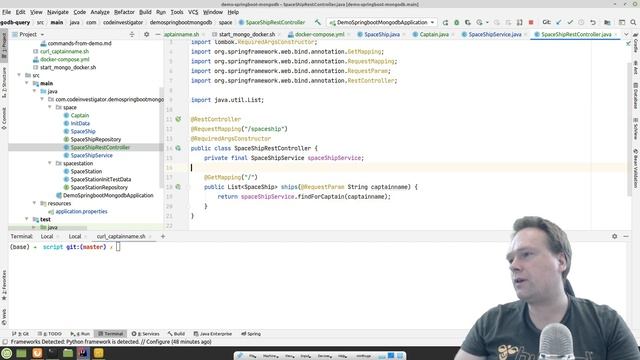
Task: Click the Git update project arrow icon
Action: coord(559,22)
